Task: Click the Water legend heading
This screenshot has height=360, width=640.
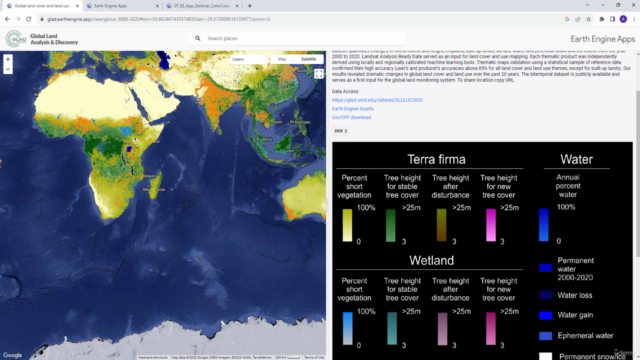Action: tap(576, 159)
